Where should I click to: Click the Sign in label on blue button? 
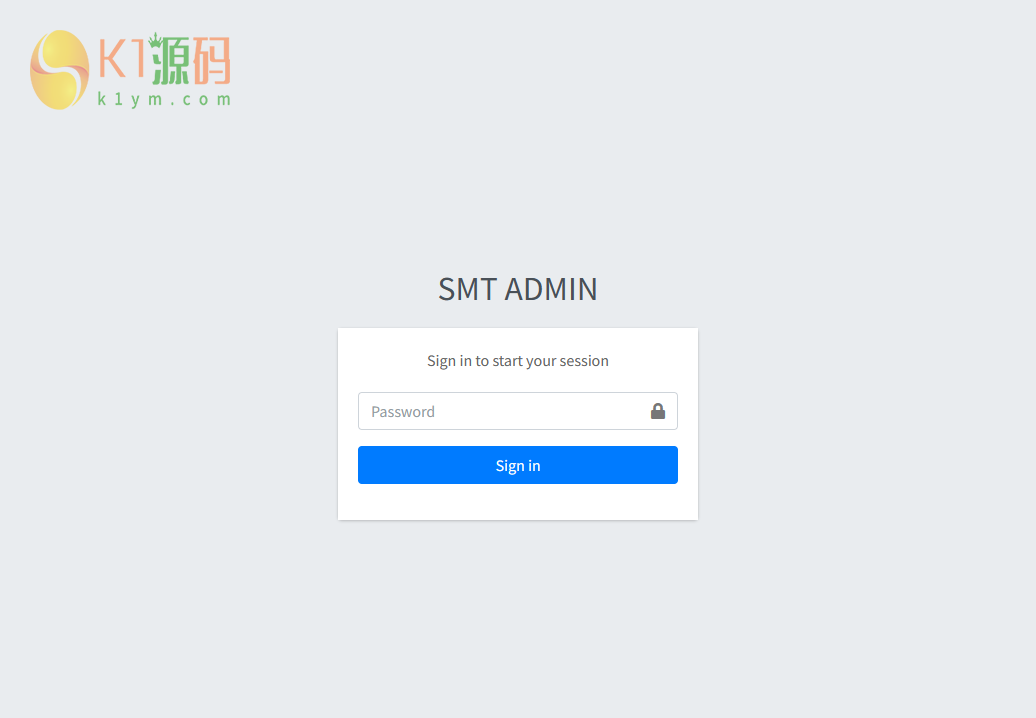click(x=517, y=466)
